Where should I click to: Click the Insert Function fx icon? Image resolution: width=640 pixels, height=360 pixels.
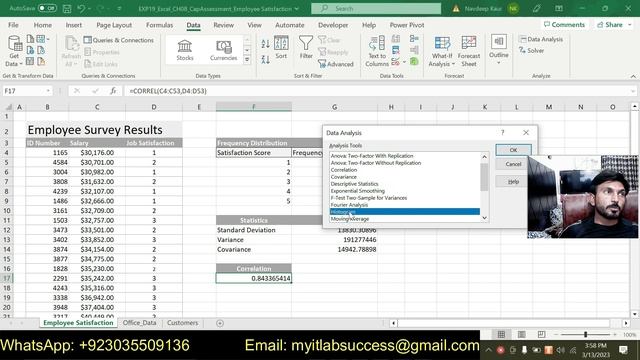click(x=113, y=91)
